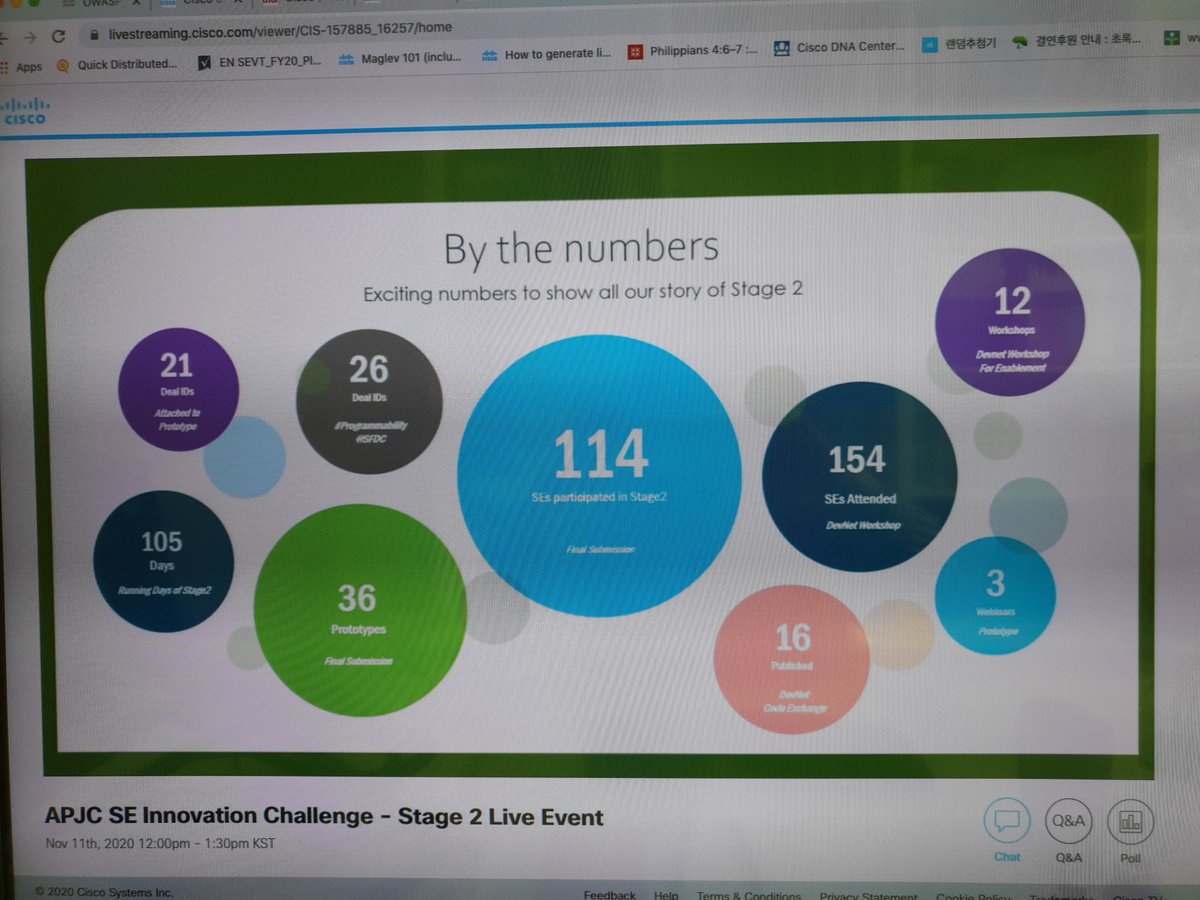The image size is (1200, 900).
Task: Click the Cisco logo
Action: coord(23,110)
